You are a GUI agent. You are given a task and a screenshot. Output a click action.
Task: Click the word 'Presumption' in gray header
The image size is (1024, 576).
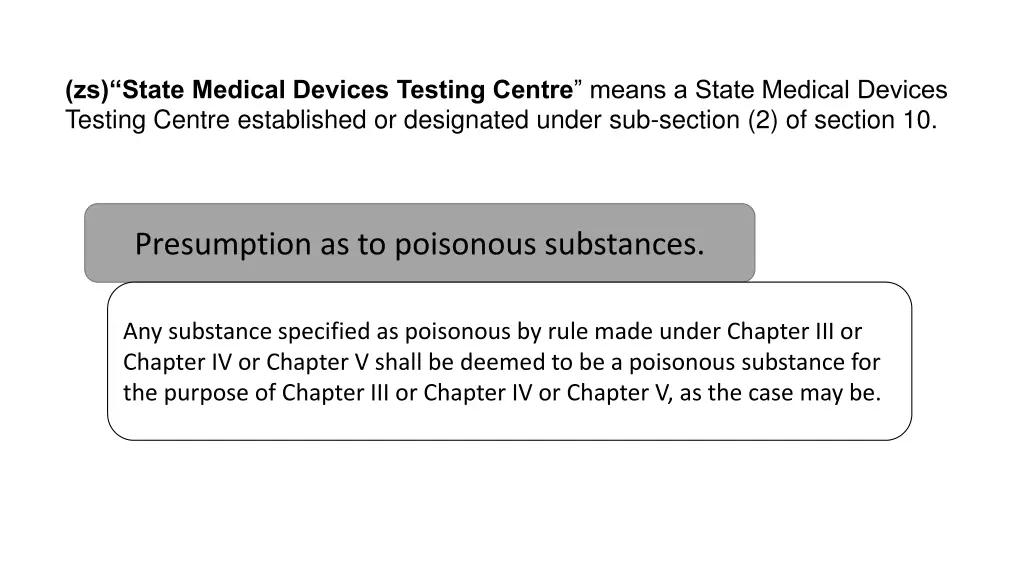(x=223, y=244)
